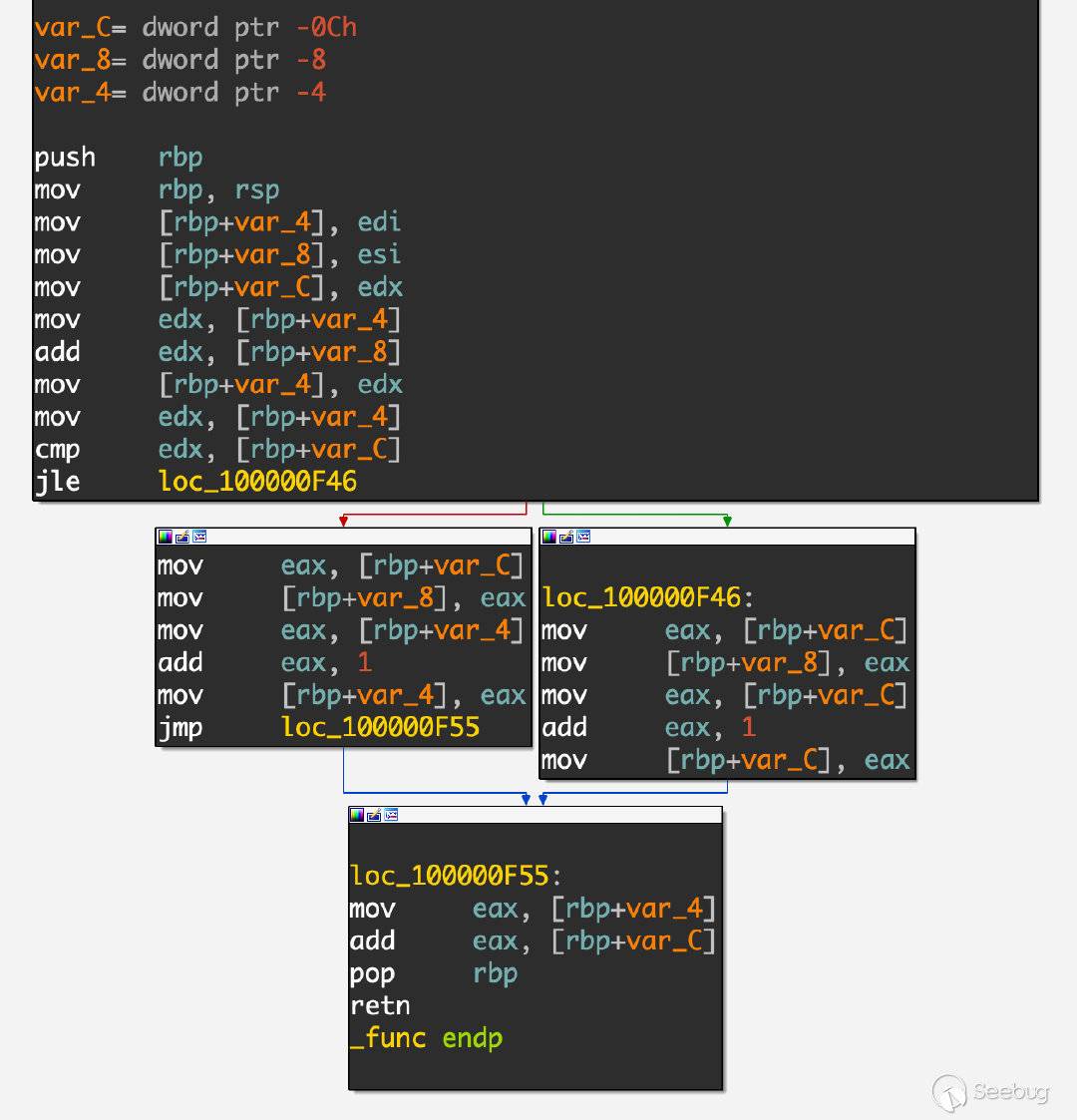Select 'mov eax, [rbp+var_4]' in loc_100000F55 block
The width and height of the screenshot is (1077, 1120).
click(x=533, y=909)
